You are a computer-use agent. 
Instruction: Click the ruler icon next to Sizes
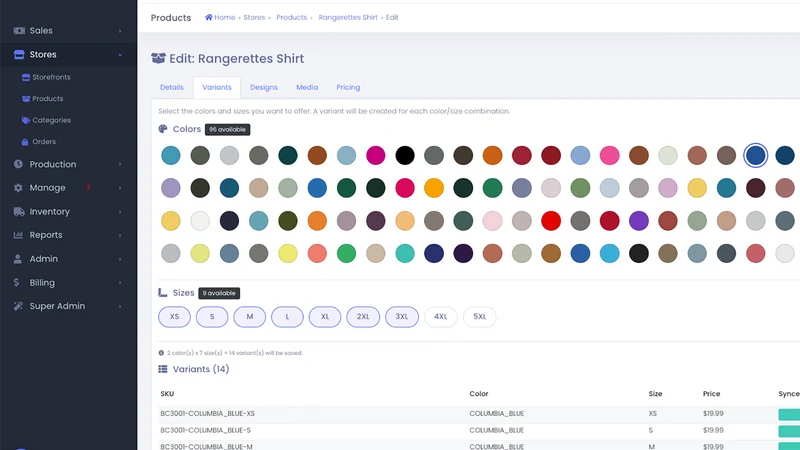point(163,293)
